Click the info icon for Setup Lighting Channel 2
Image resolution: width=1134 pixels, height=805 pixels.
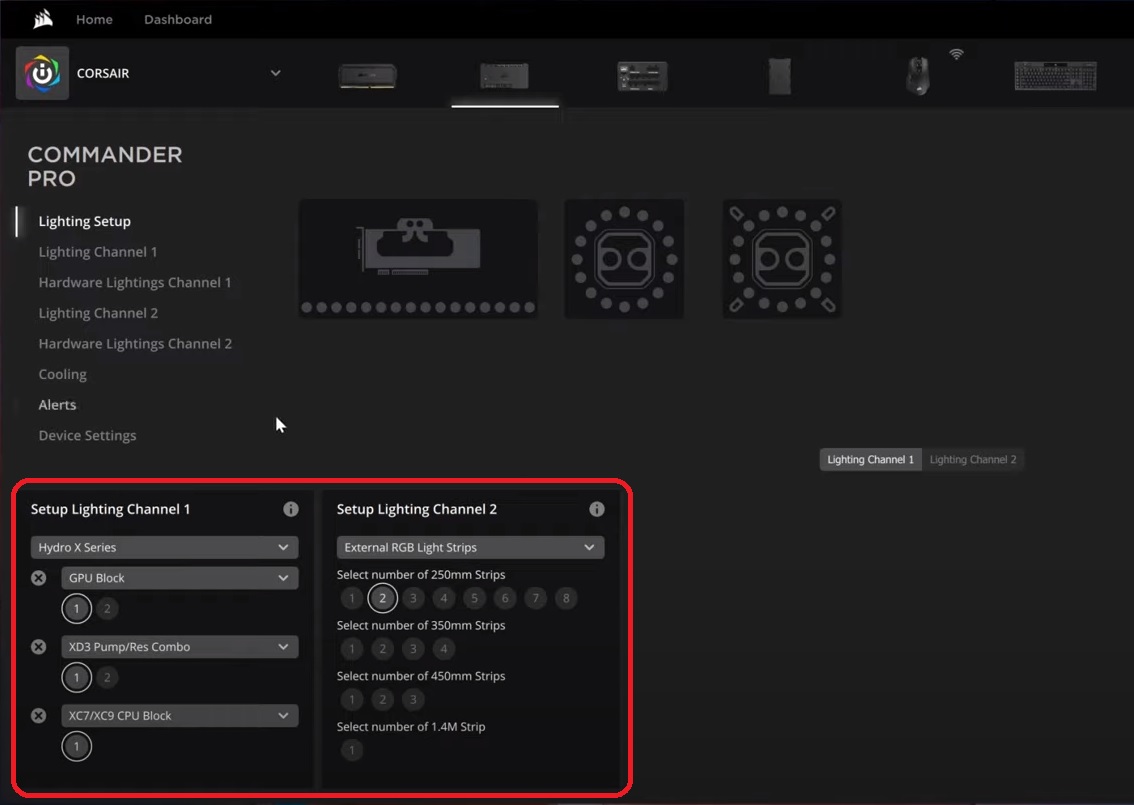point(597,509)
